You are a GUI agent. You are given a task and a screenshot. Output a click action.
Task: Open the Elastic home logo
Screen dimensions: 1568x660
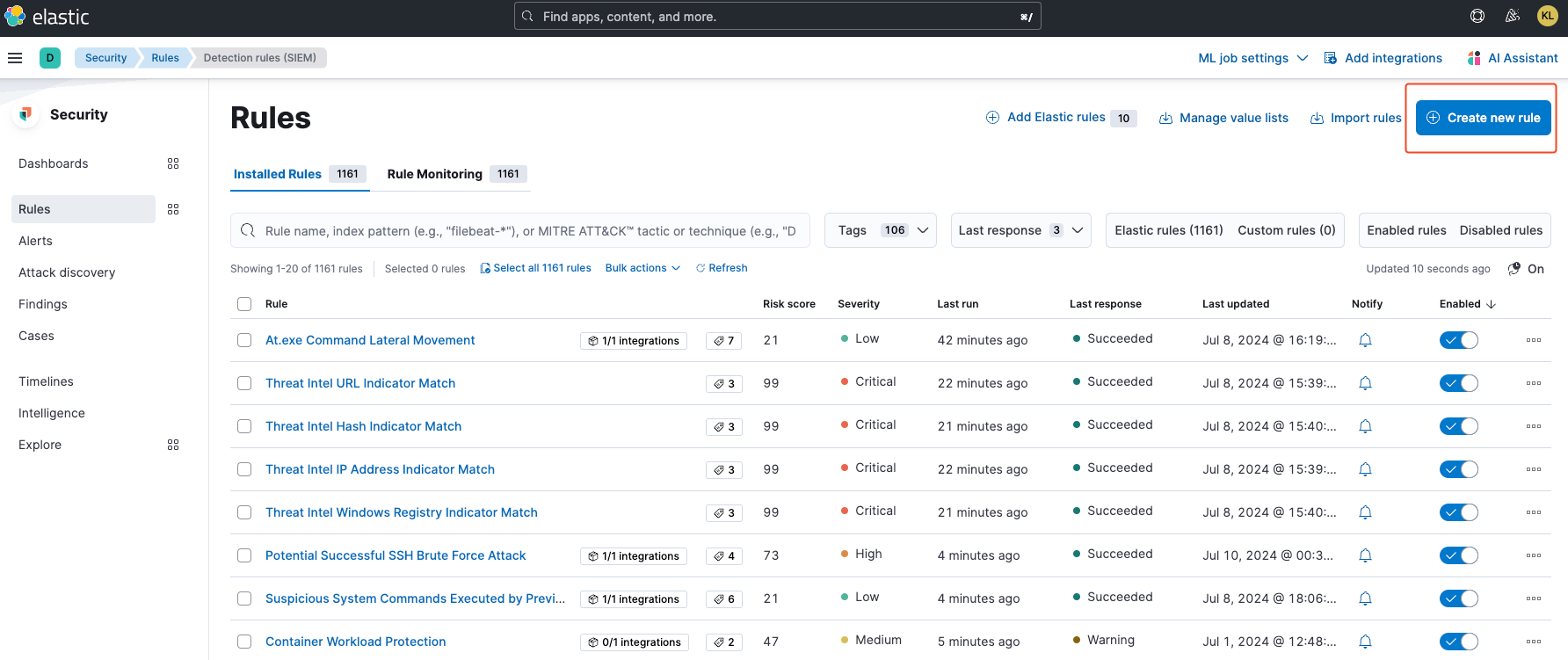pos(47,17)
